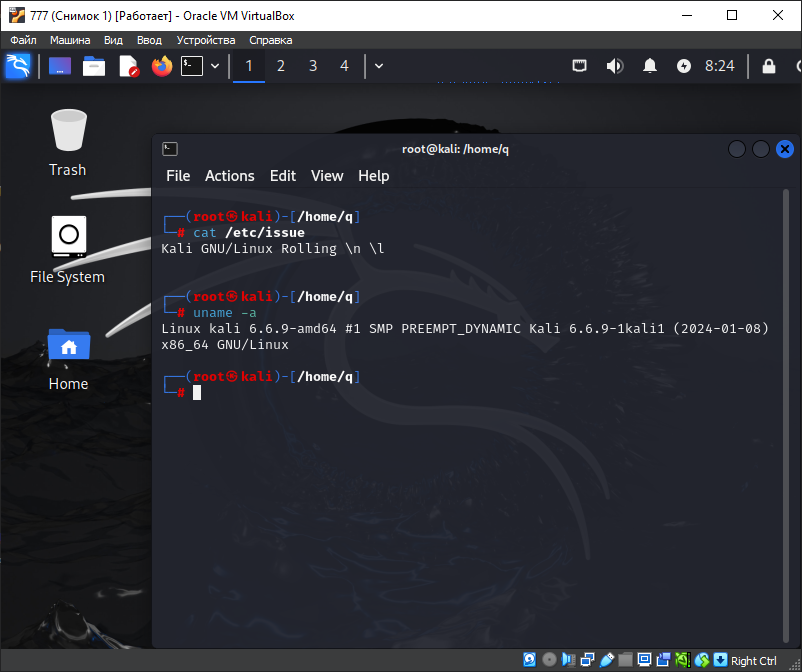Open the file manager panel launcher
The width and height of the screenshot is (802, 672).
click(94, 66)
